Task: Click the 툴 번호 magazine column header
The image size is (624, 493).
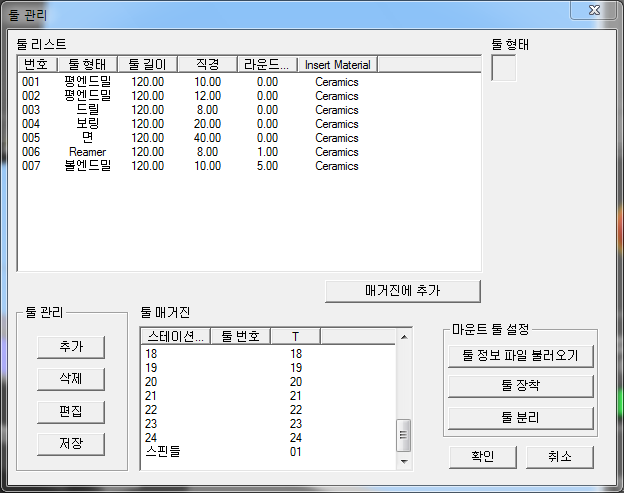Action: click(240, 337)
